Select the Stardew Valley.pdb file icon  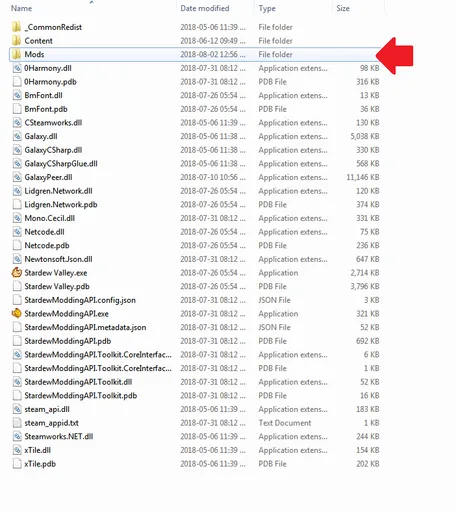tap(17, 286)
